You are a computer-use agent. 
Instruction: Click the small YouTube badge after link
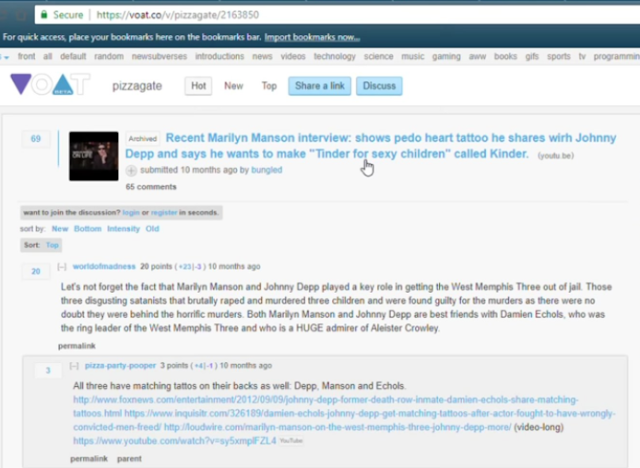(x=291, y=441)
